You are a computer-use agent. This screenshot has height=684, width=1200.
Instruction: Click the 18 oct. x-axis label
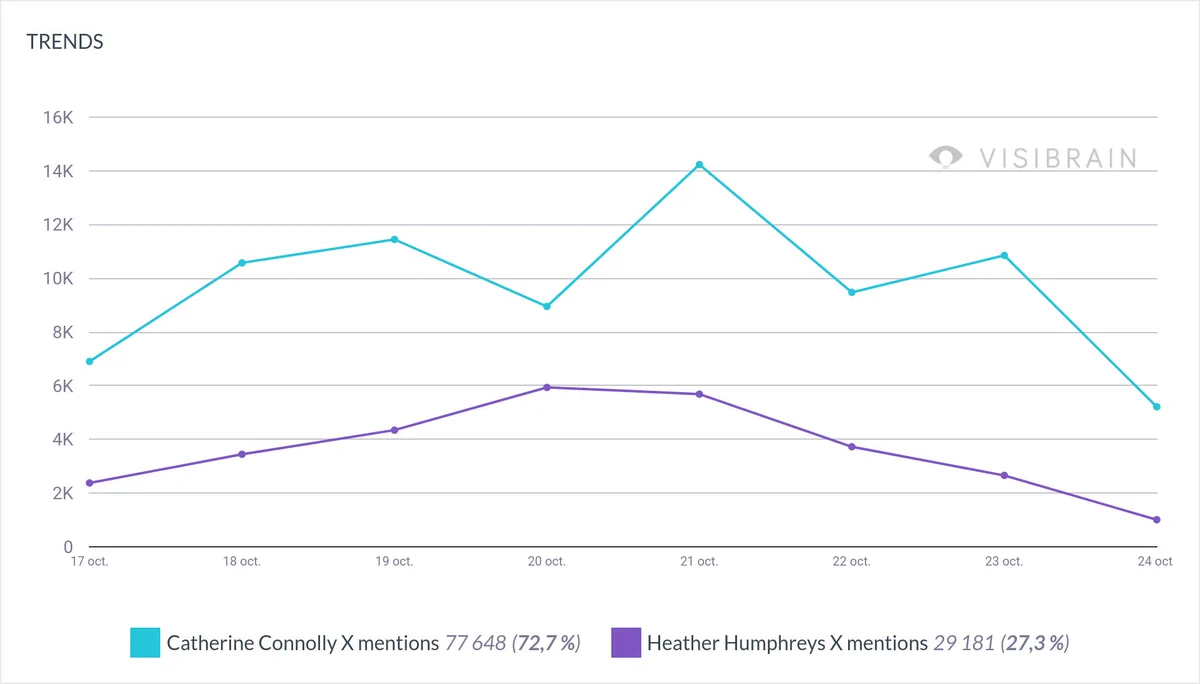pyautogui.click(x=242, y=562)
